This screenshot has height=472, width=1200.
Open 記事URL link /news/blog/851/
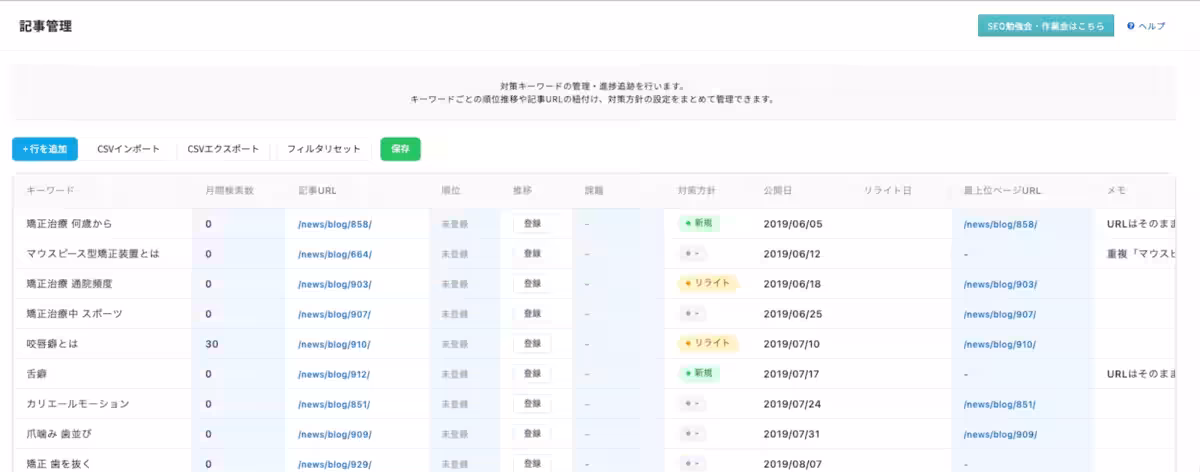(x=335, y=404)
